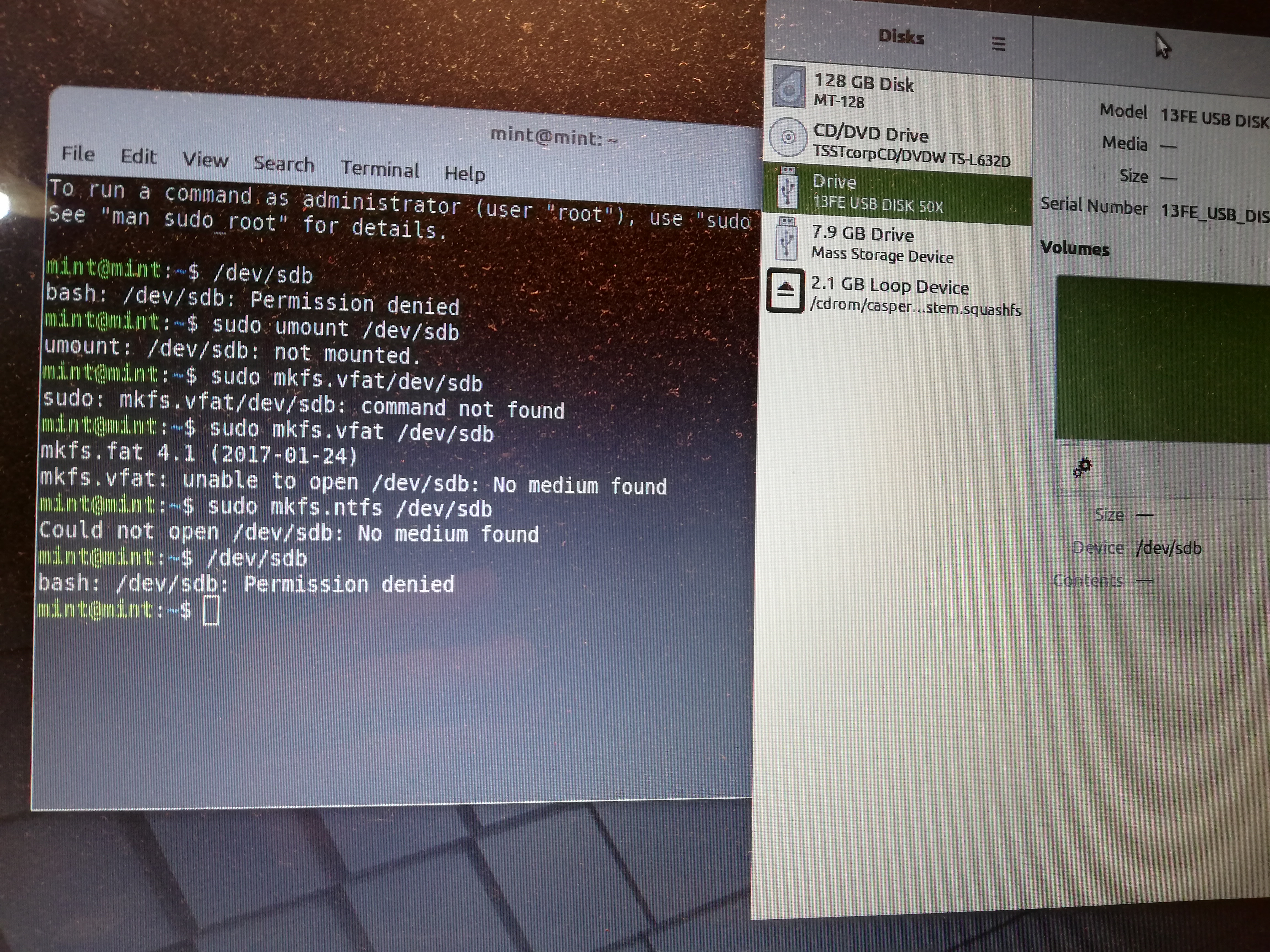
Task: Open the volume gear options button
Action: 1082,468
